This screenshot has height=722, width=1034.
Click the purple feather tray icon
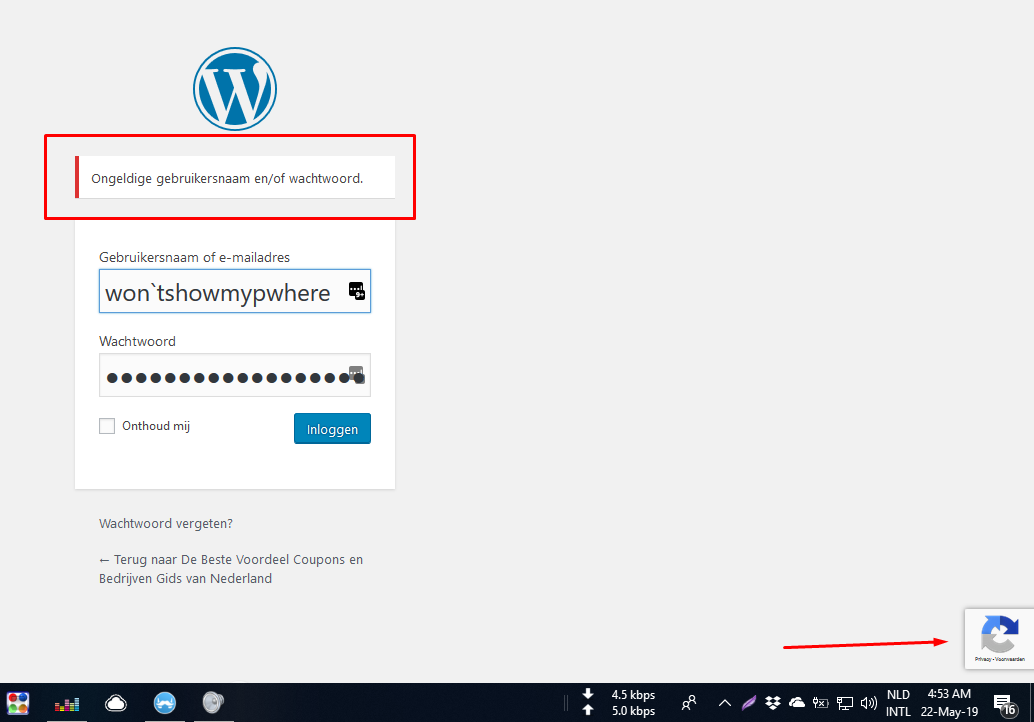pyautogui.click(x=748, y=703)
